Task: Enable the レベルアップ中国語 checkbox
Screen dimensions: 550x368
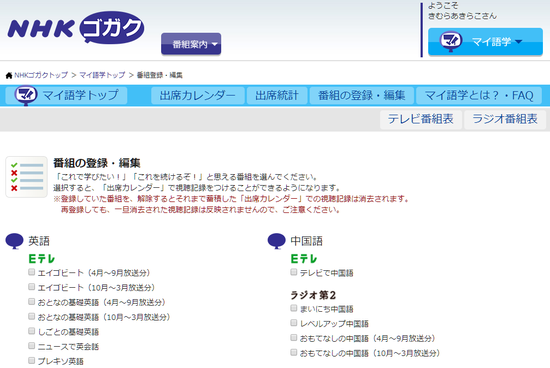Action: (x=294, y=323)
